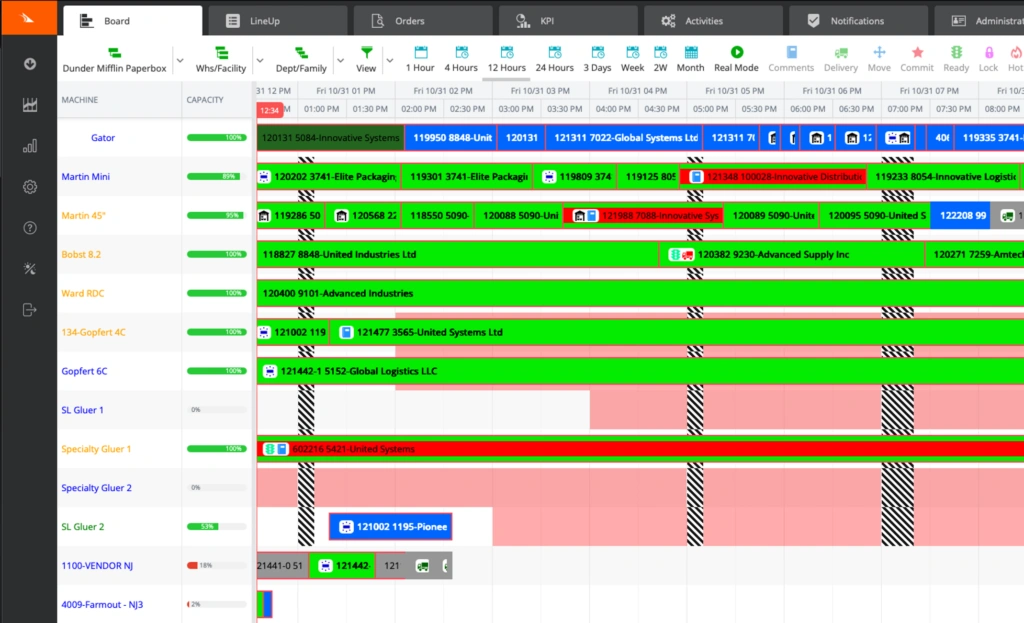Select red job 121348 on Martin Mini

click(x=773, y=176)
